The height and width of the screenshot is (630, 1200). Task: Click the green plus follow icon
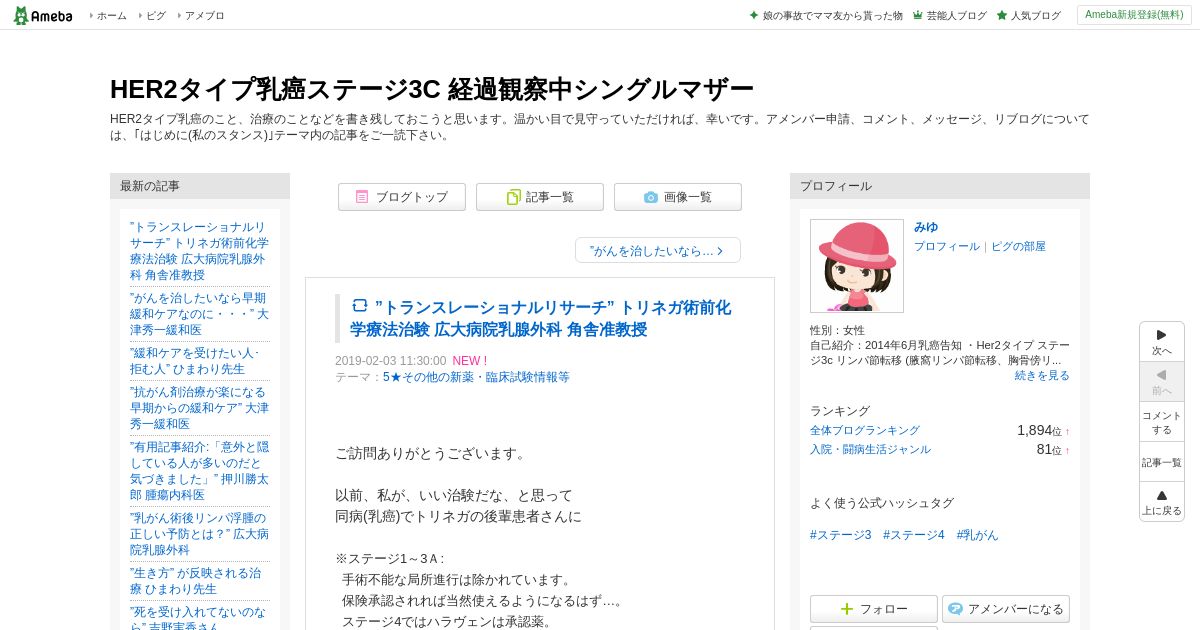pos(847,608)
